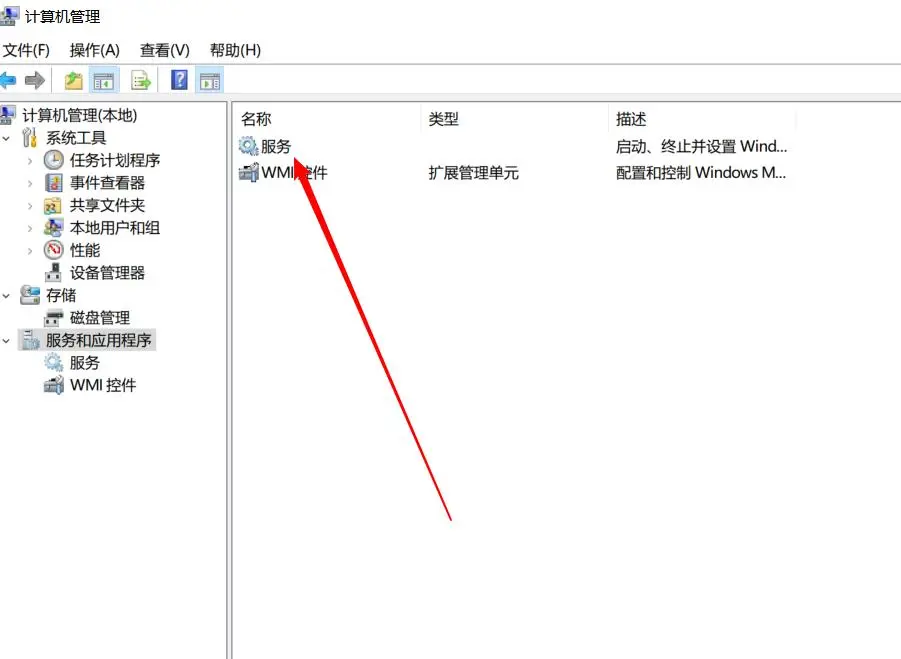Toggle the Show/Hide Action Pane icon
The height and width of the screenshot is (659, 901).
[x=210, y=80]
